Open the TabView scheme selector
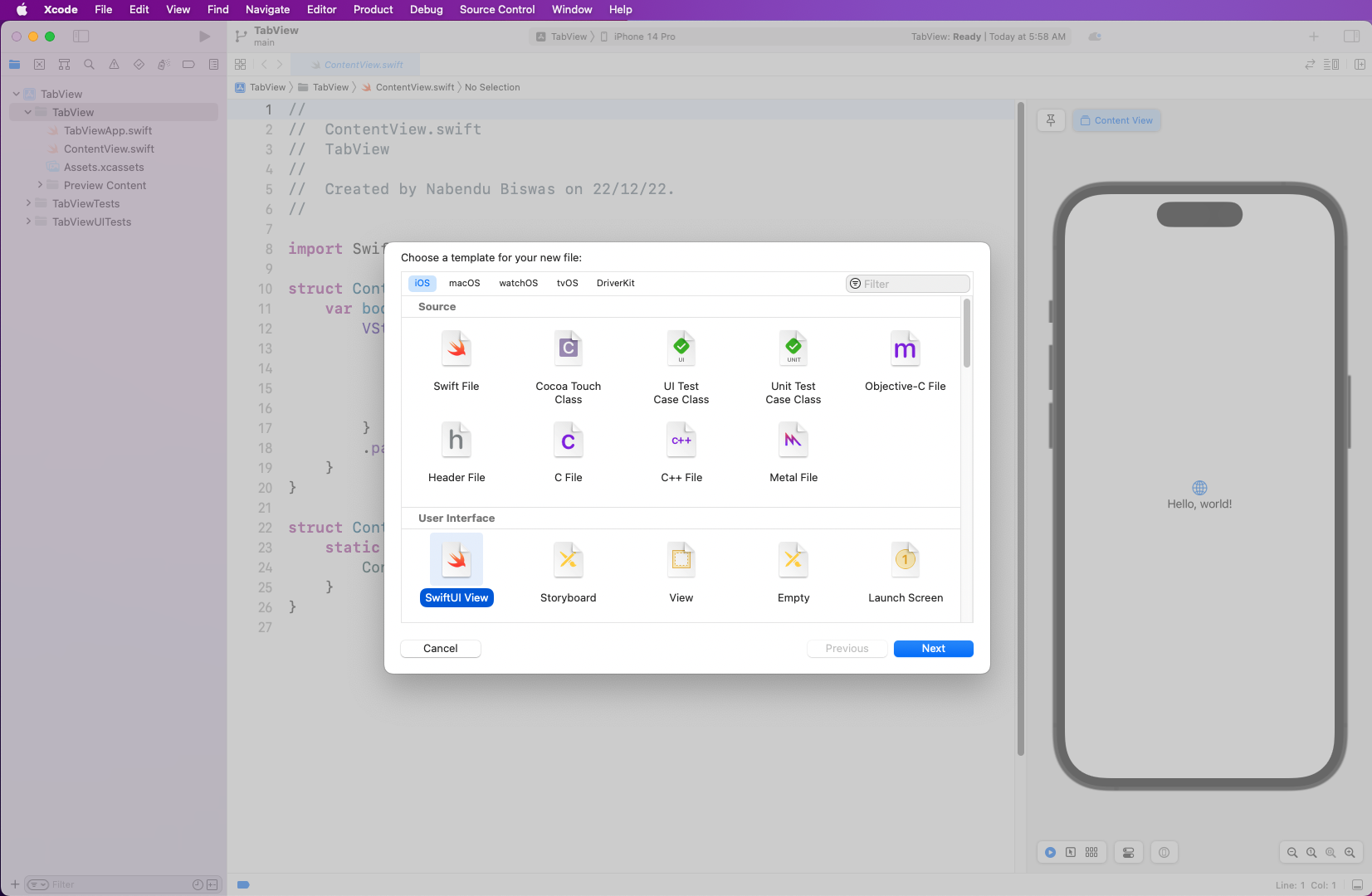1372x896 pixels. (x=562, y=37)
